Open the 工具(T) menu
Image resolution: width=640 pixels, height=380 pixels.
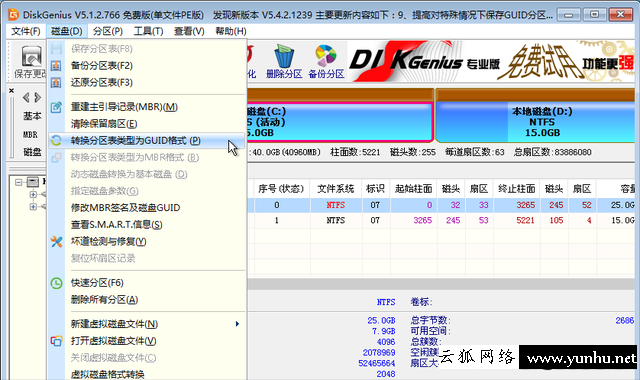149,31
